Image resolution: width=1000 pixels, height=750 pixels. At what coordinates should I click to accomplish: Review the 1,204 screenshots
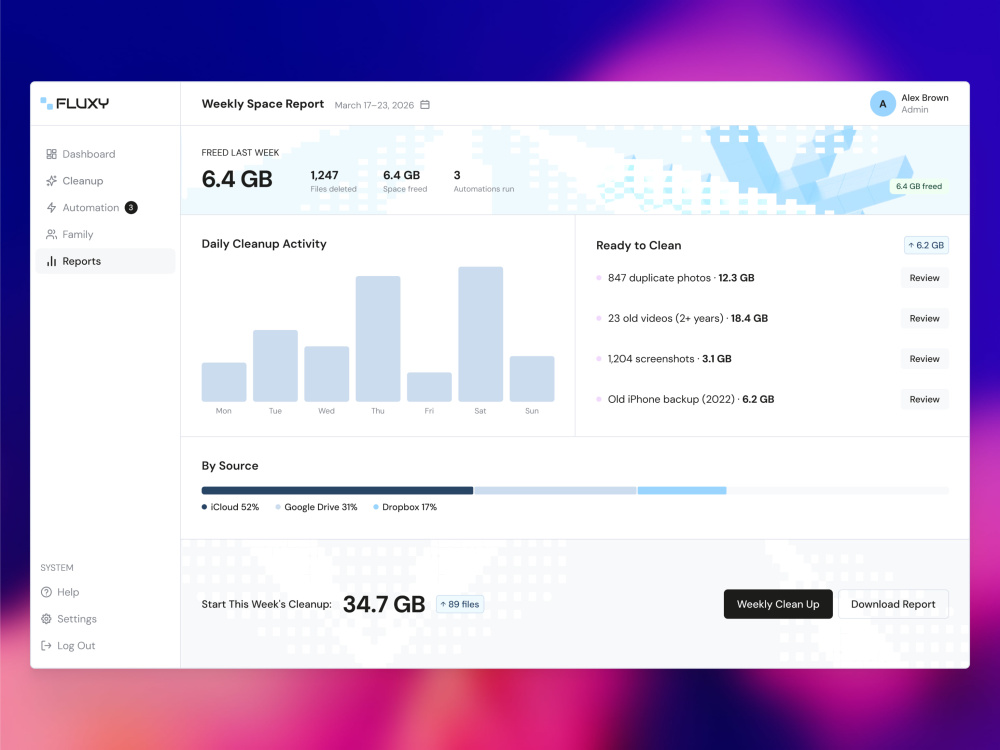pyautogui.click(x=924, y=359)
